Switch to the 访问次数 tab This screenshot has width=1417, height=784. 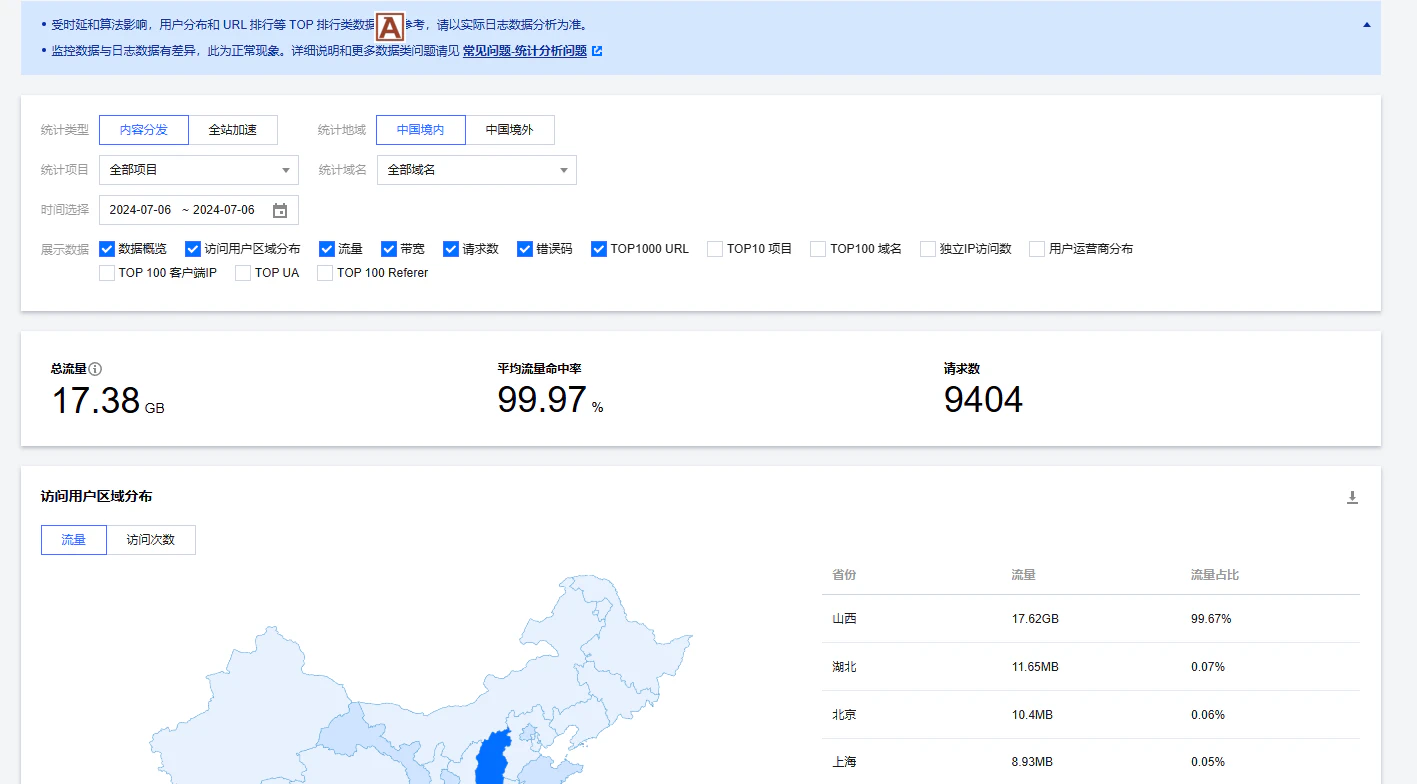click(x=151, y=539)
